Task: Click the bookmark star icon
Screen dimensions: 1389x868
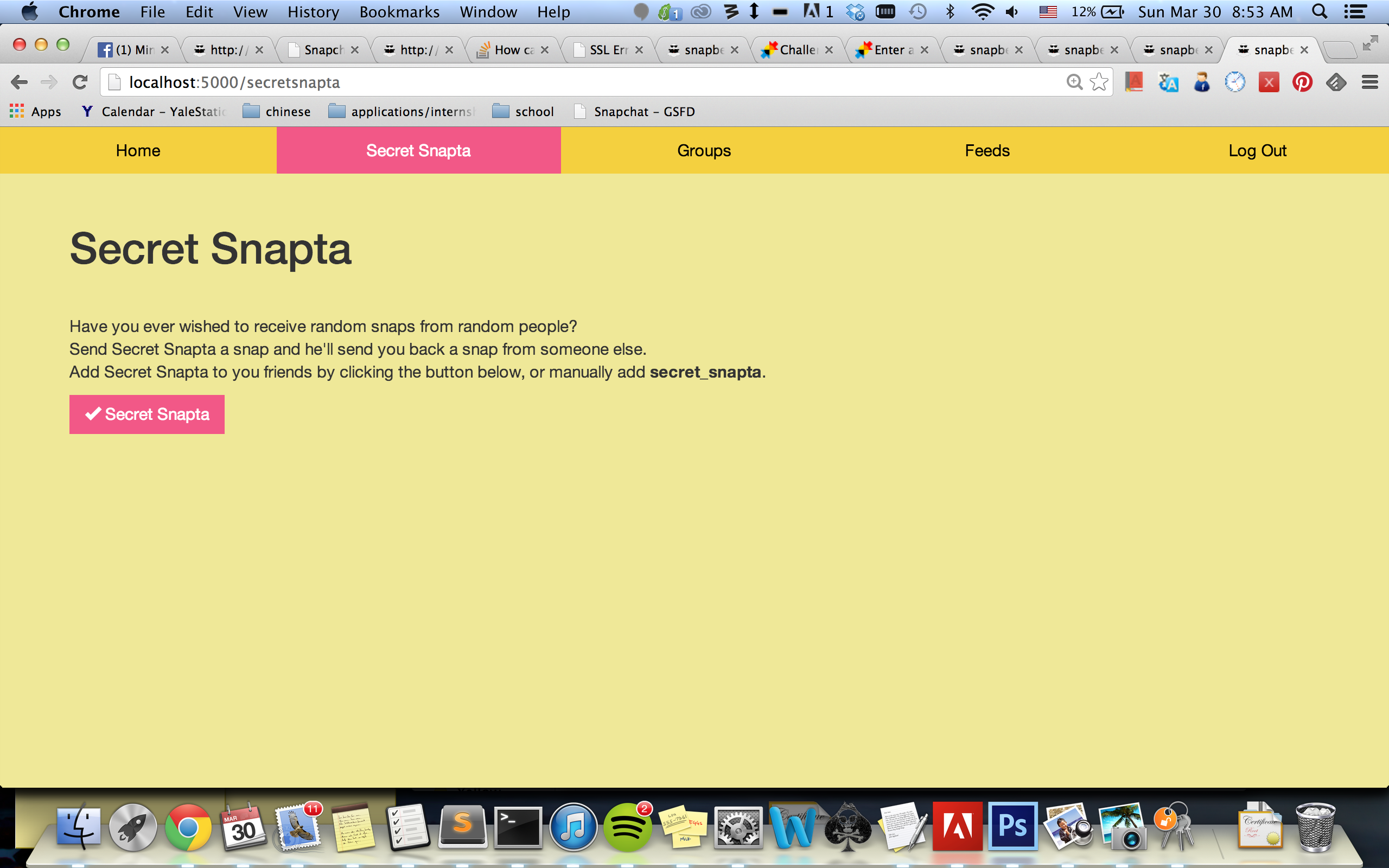Action: pos(1099,82)
